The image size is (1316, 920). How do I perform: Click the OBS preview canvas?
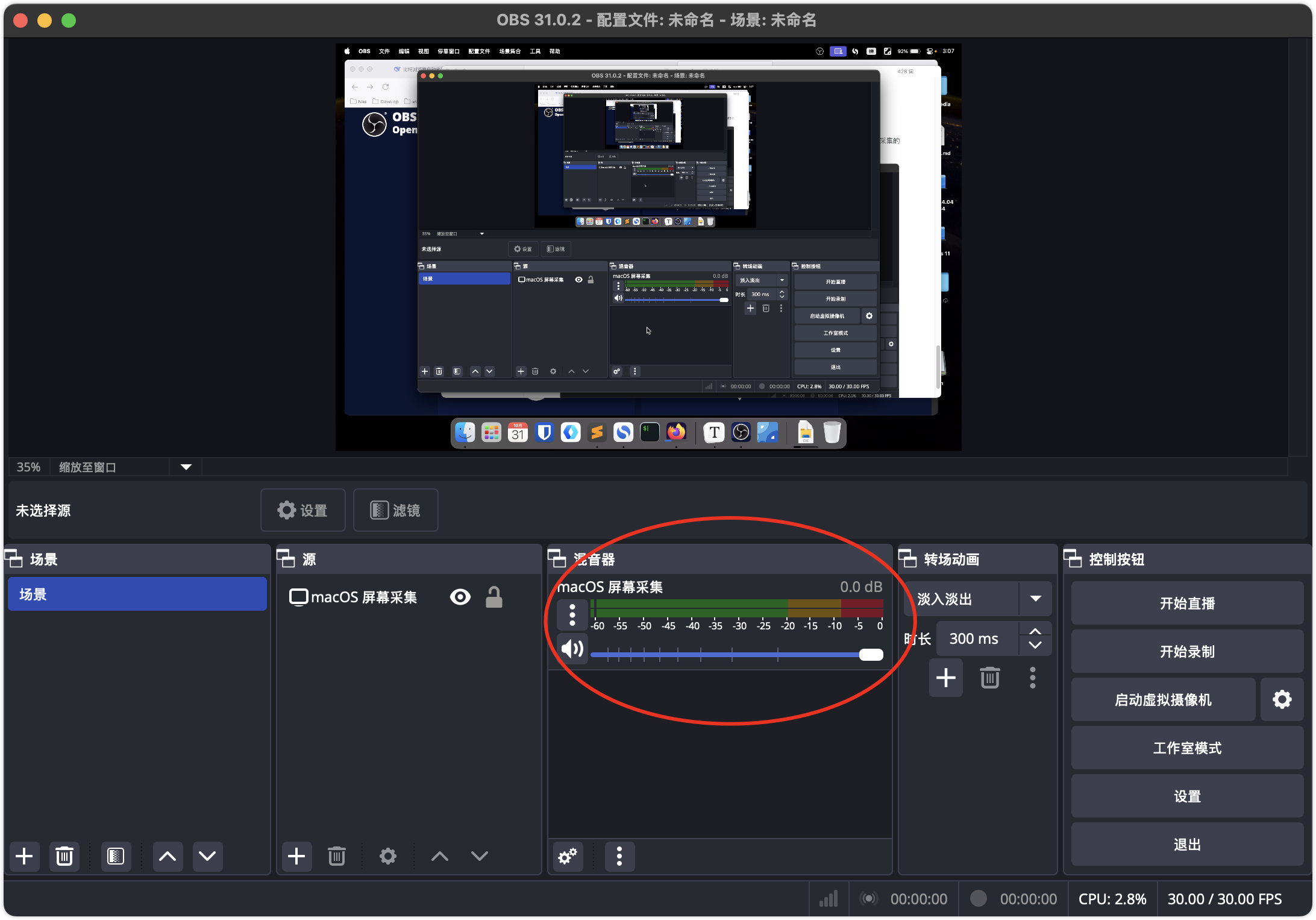tap(648, 247)
